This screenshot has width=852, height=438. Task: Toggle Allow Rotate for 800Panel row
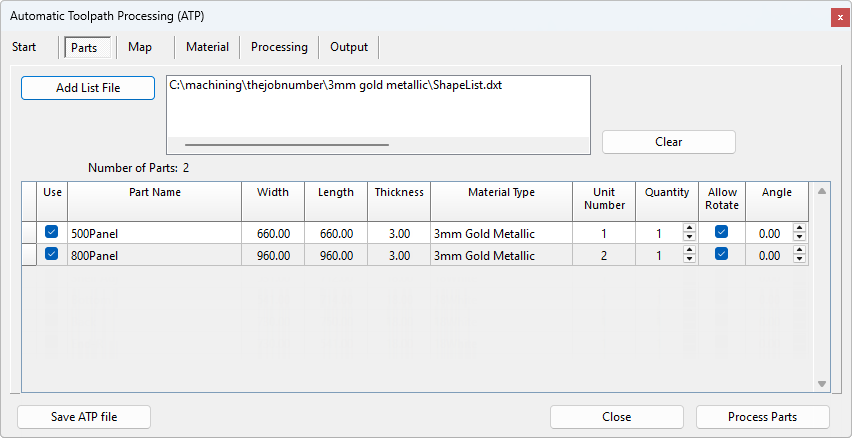point(721,255)
